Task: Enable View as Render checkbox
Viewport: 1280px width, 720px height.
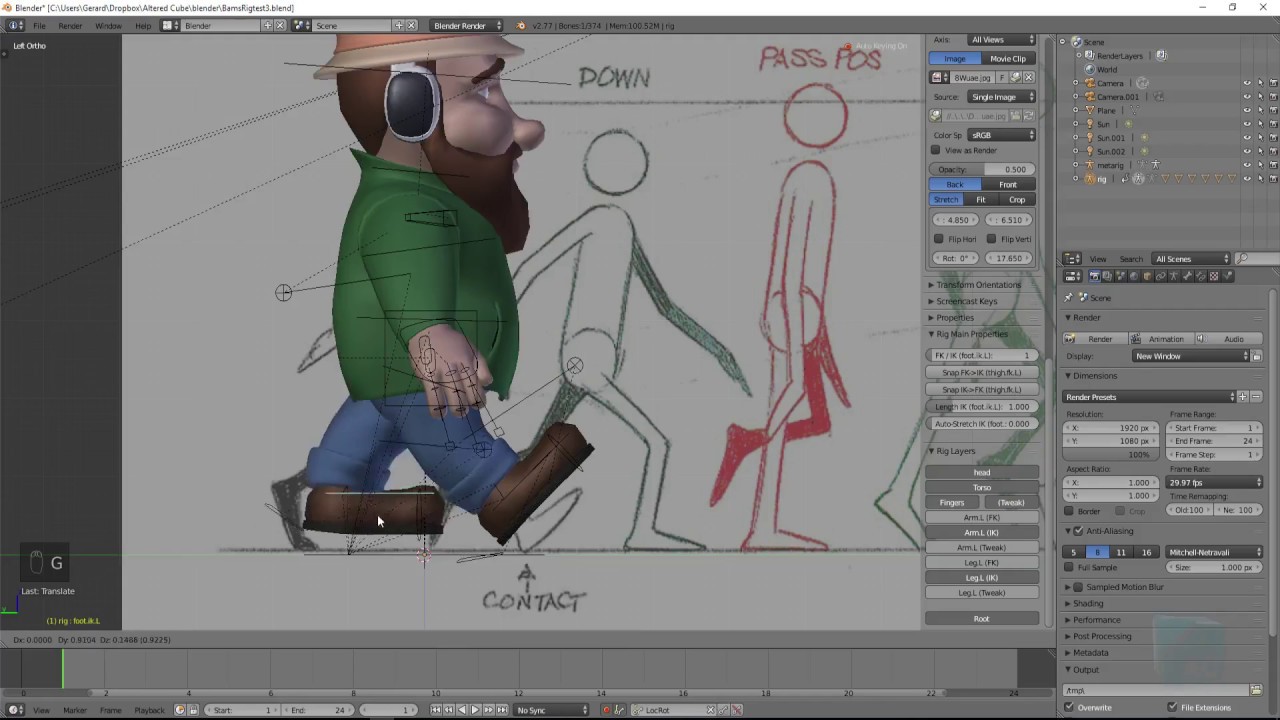Action: [936, 150]
